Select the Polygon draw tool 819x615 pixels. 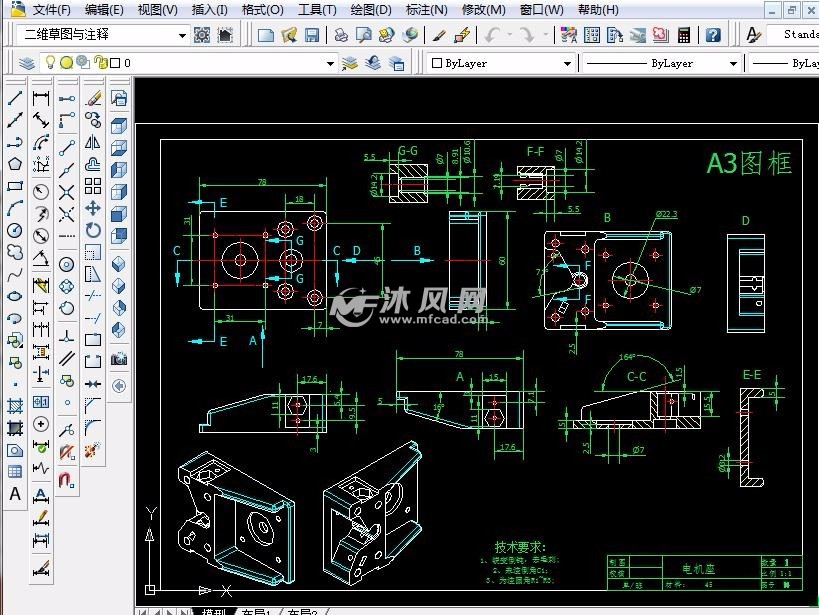click(x=15, y=164)
